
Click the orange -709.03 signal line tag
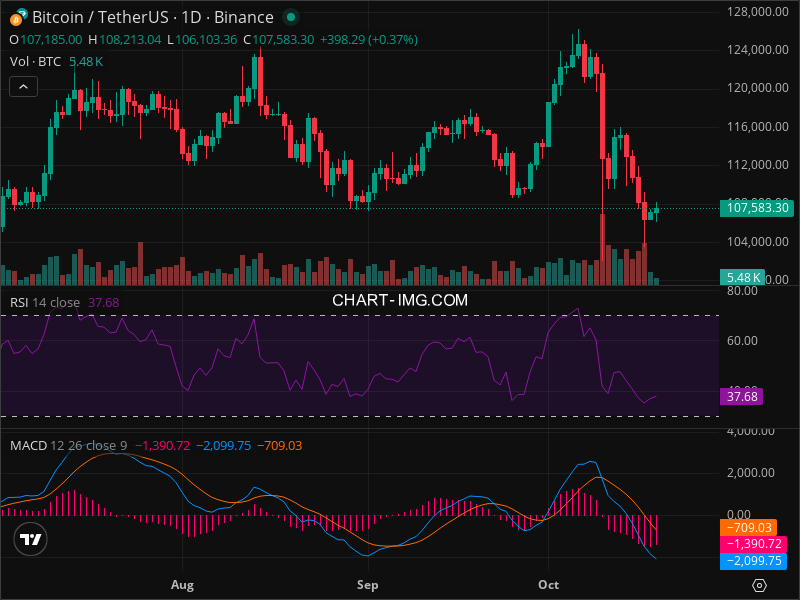point(754,527)
